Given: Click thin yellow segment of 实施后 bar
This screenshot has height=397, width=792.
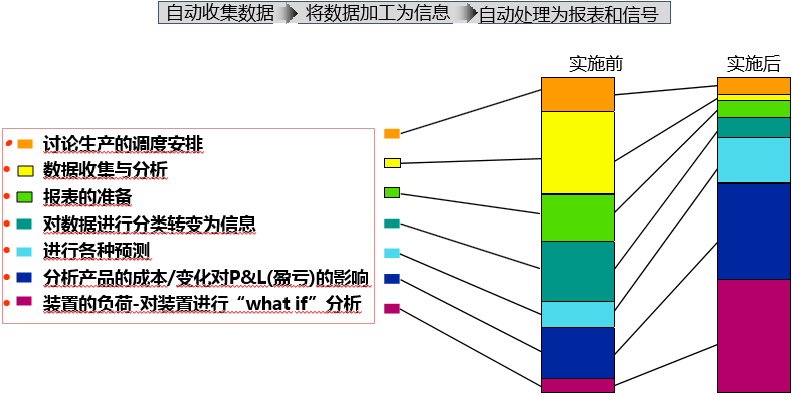Looking at the screenshot, I should pos(754,97).
